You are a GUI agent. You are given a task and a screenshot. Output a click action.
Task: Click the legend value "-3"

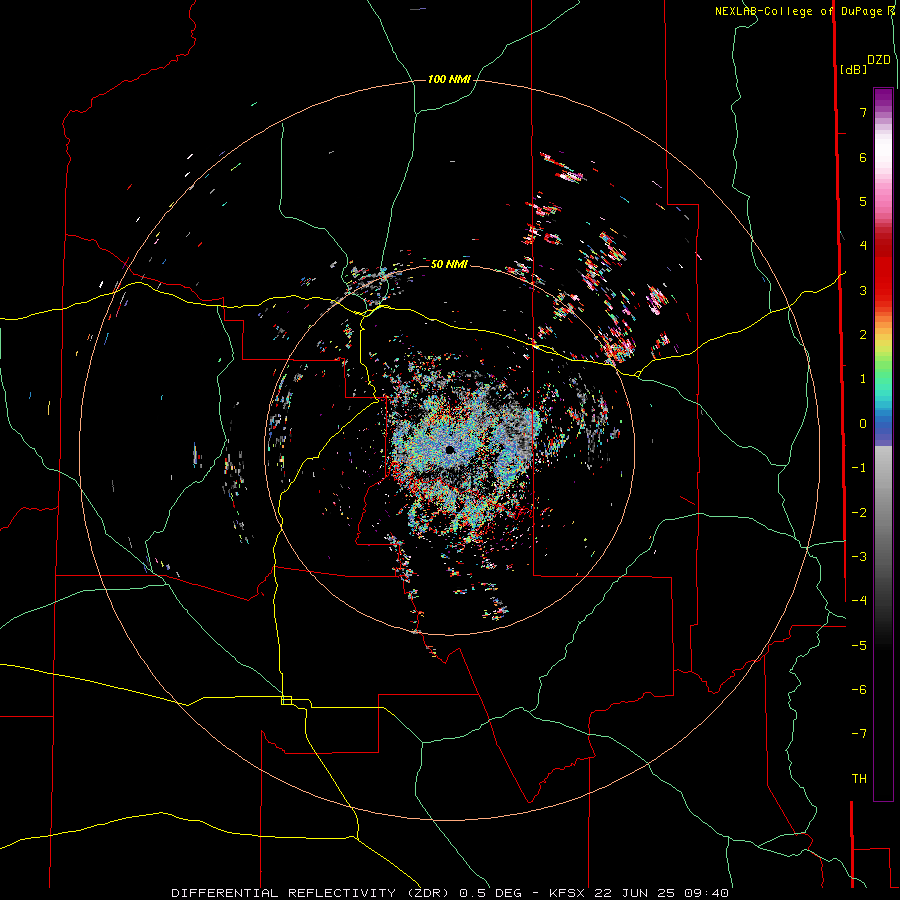tap(859, 557)
